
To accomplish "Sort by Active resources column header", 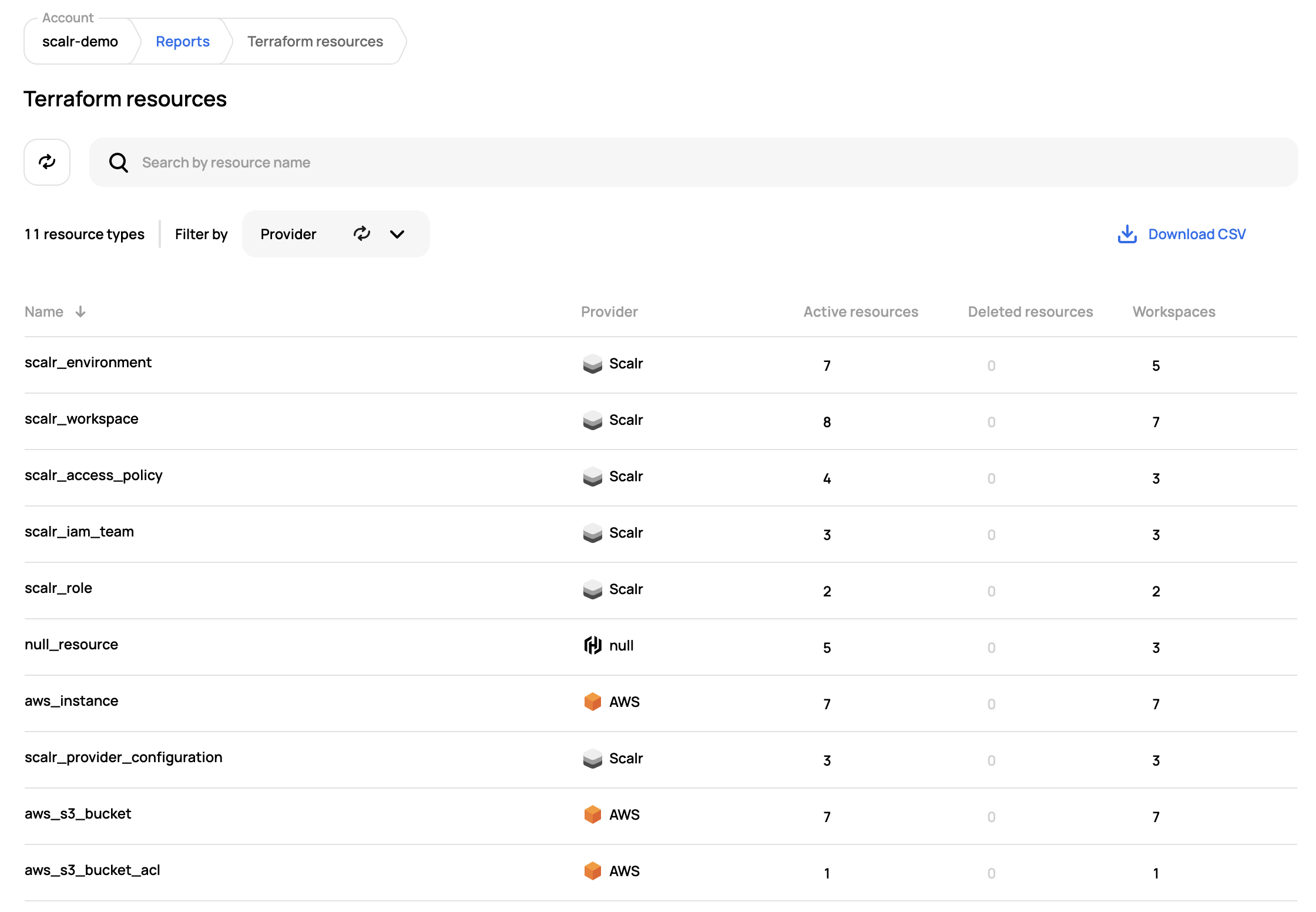I will (860, 312).
